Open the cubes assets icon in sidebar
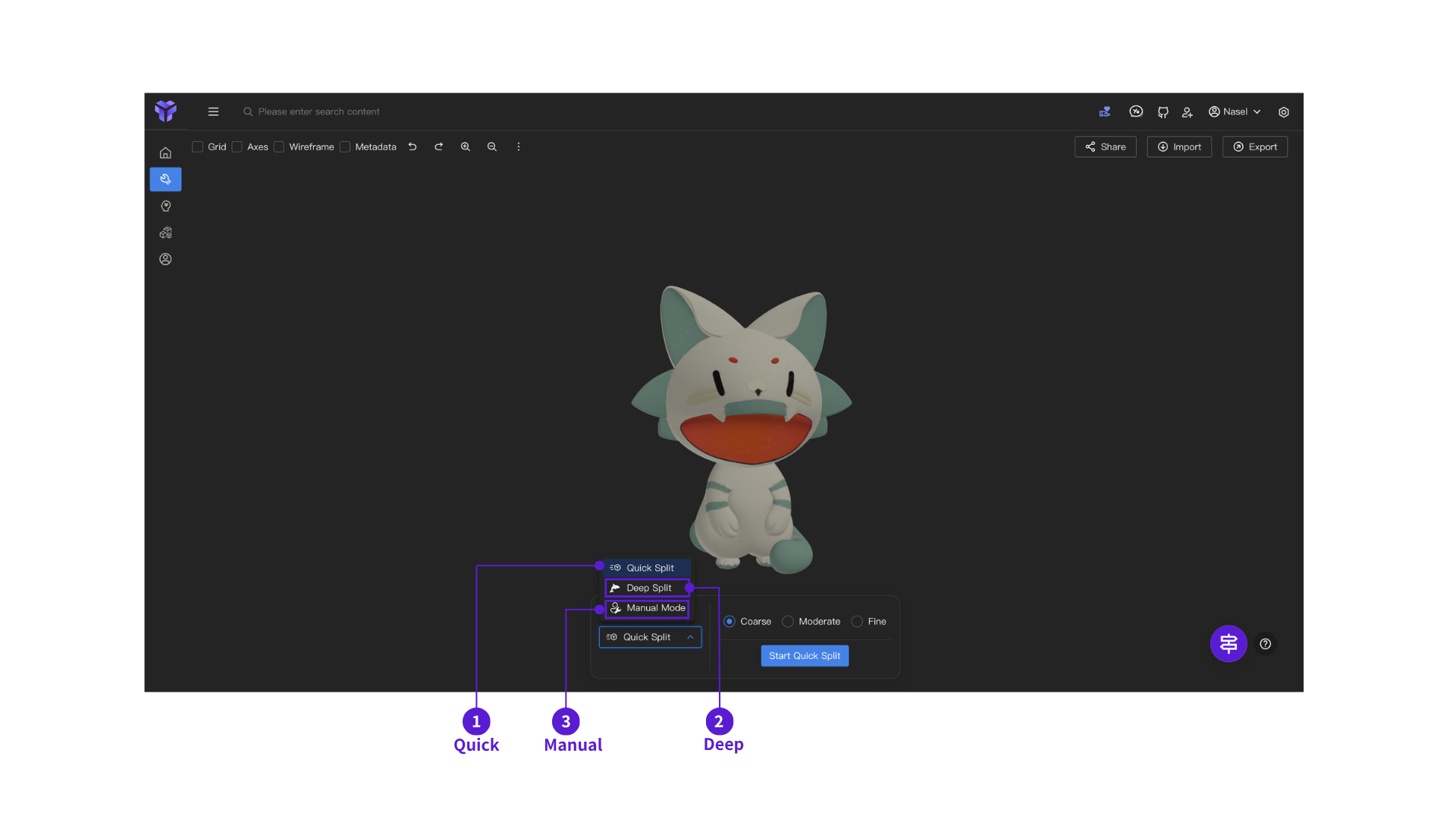The width and height of the screenshot is (1456, 819). pos(165,233)
